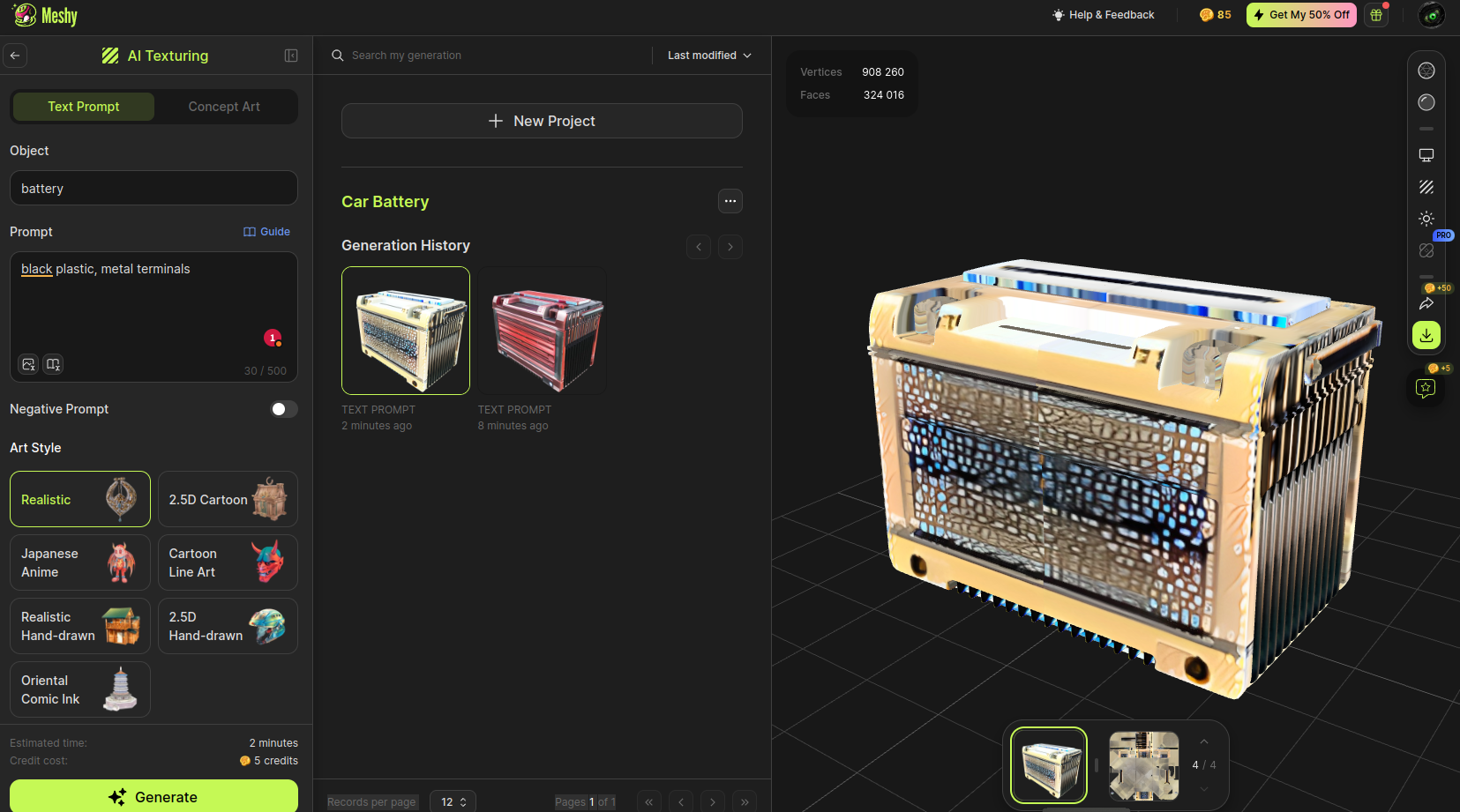
Task: Open the prompt Guide link
Action: [x=266, y=232]
